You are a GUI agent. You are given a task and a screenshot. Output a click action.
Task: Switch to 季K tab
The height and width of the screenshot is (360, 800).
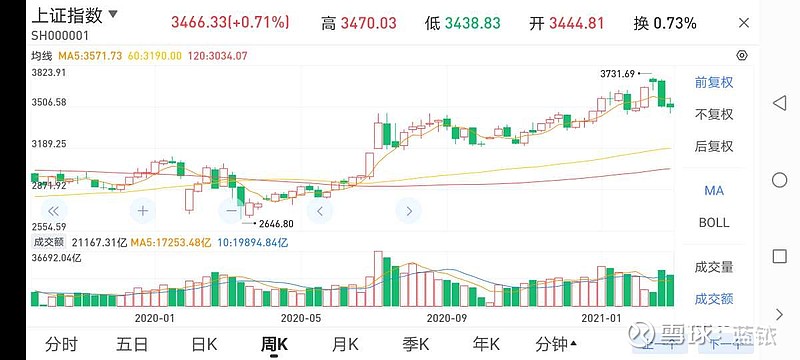(x=416, y=345)
